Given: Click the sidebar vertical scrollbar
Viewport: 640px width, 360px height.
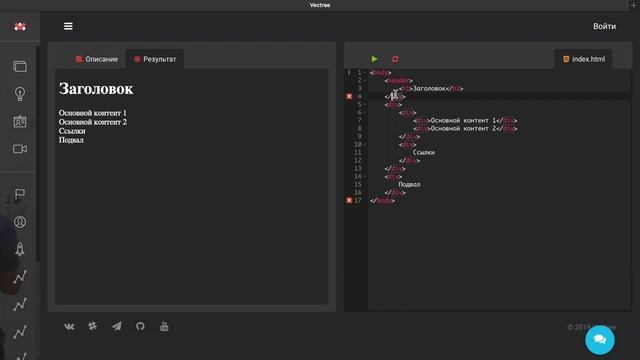Looking at the screenshot, I should click(38, 153).
